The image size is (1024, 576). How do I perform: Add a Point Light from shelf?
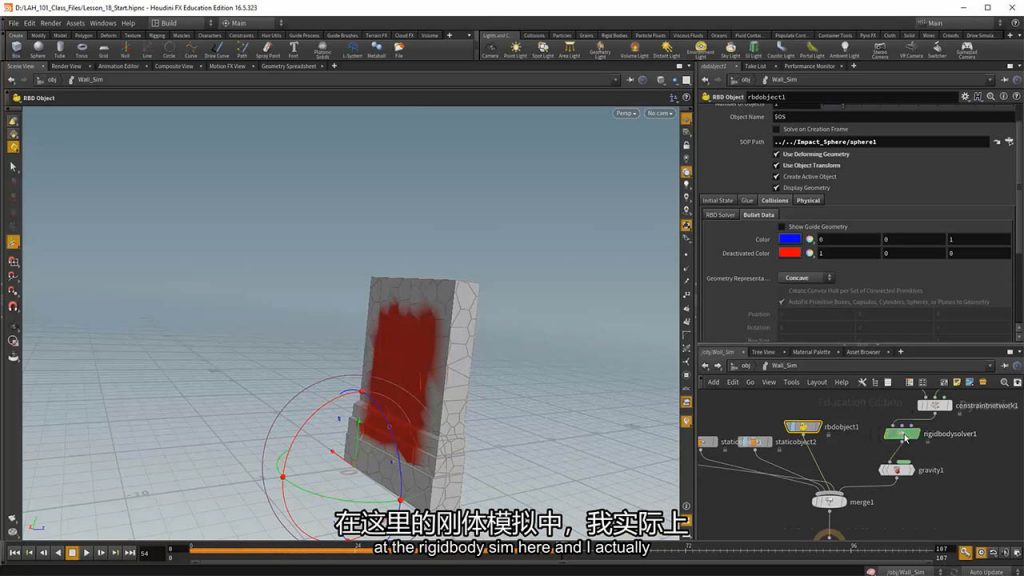click(x=515, y=50)
